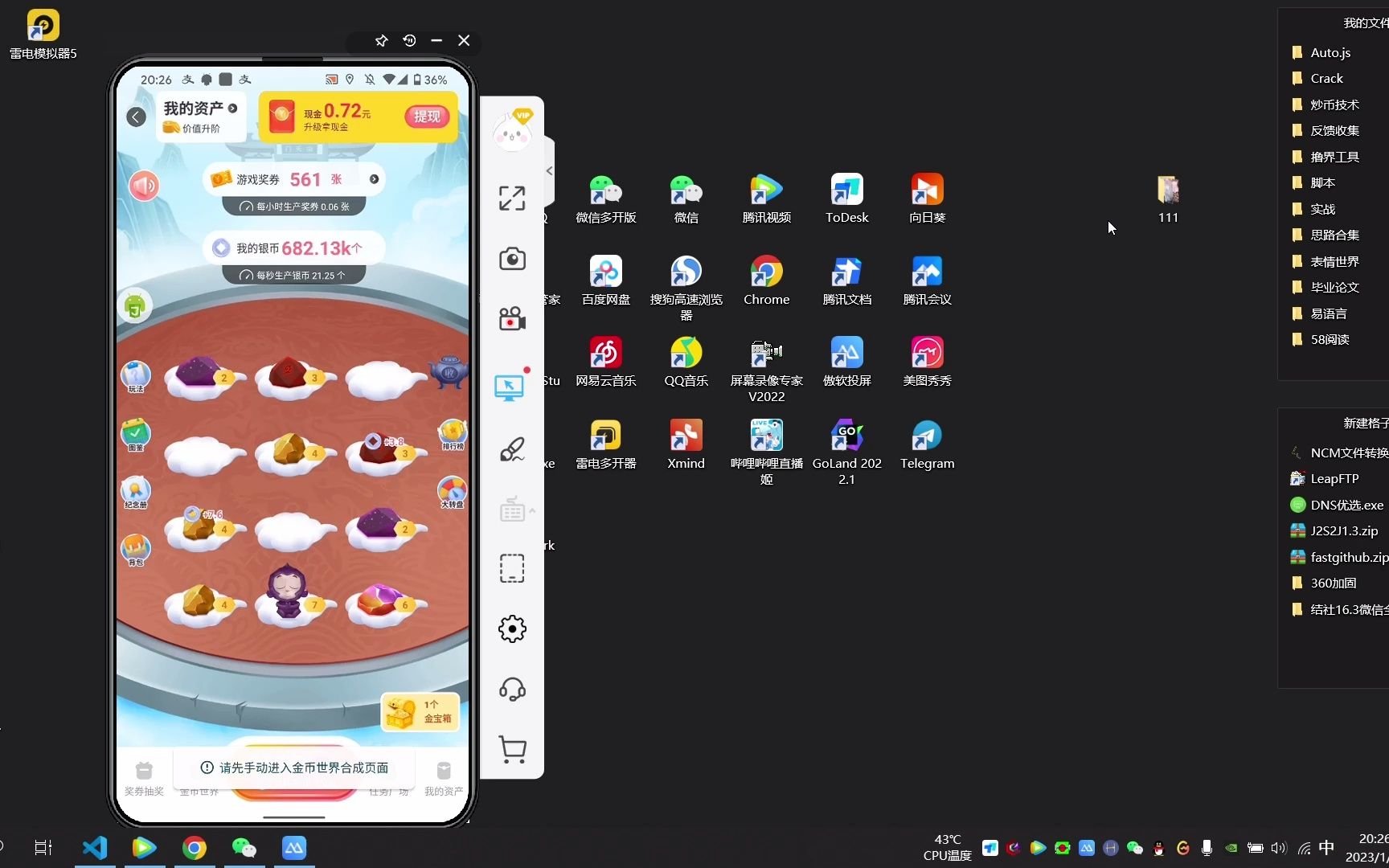Image resolution: width=1389 pixels, height=868 pixels.
Task: Open LeapFTP in the right panel
Action: (1325, 478)
